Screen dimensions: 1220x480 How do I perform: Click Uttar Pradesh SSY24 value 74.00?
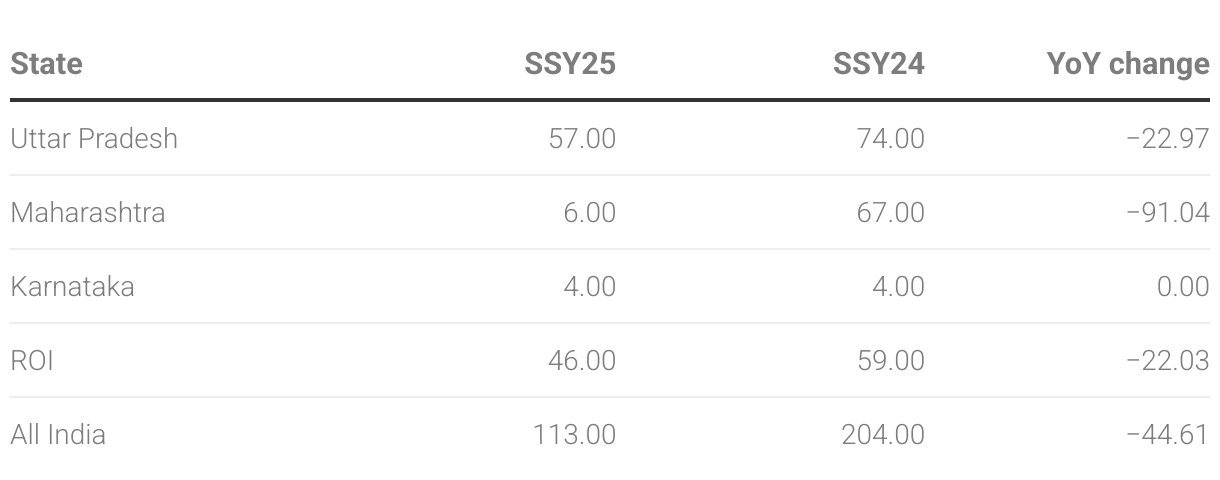(x=891, y=138)
